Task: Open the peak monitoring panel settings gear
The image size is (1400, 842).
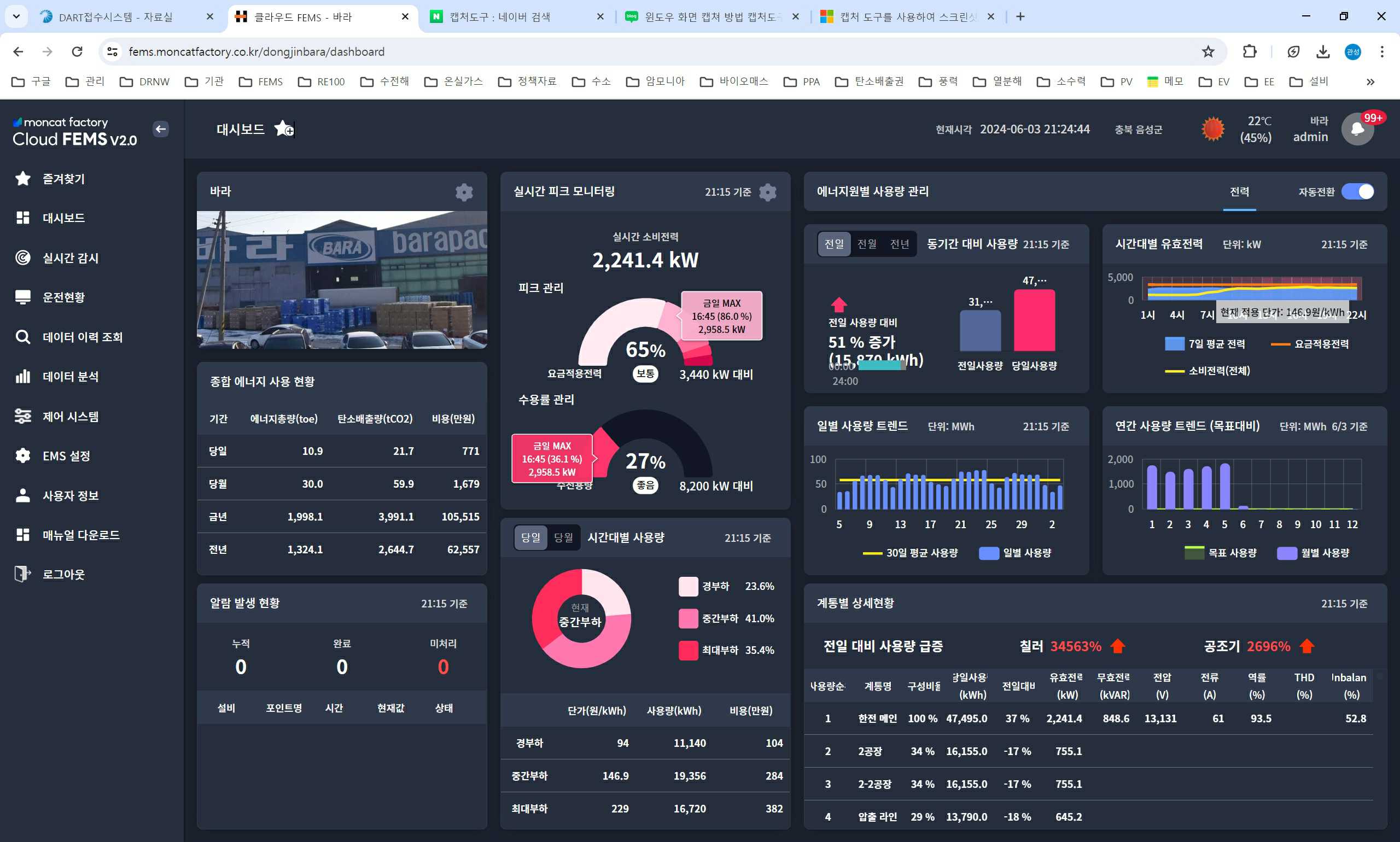Action: (x=767, y=192)
